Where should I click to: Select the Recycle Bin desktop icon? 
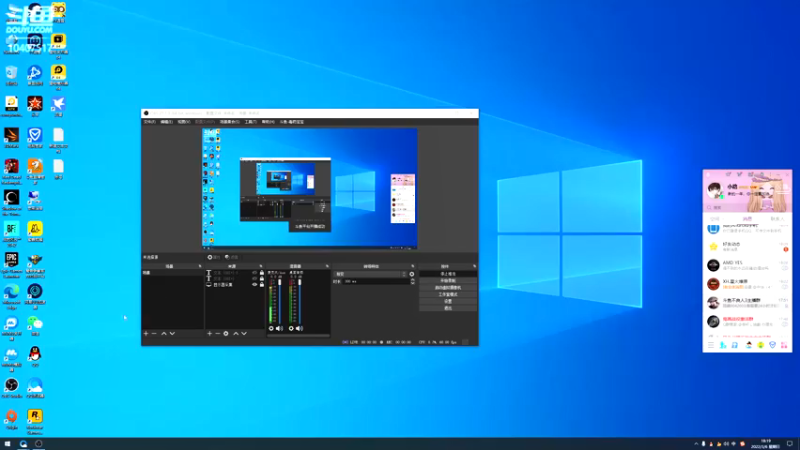point(11,76)
